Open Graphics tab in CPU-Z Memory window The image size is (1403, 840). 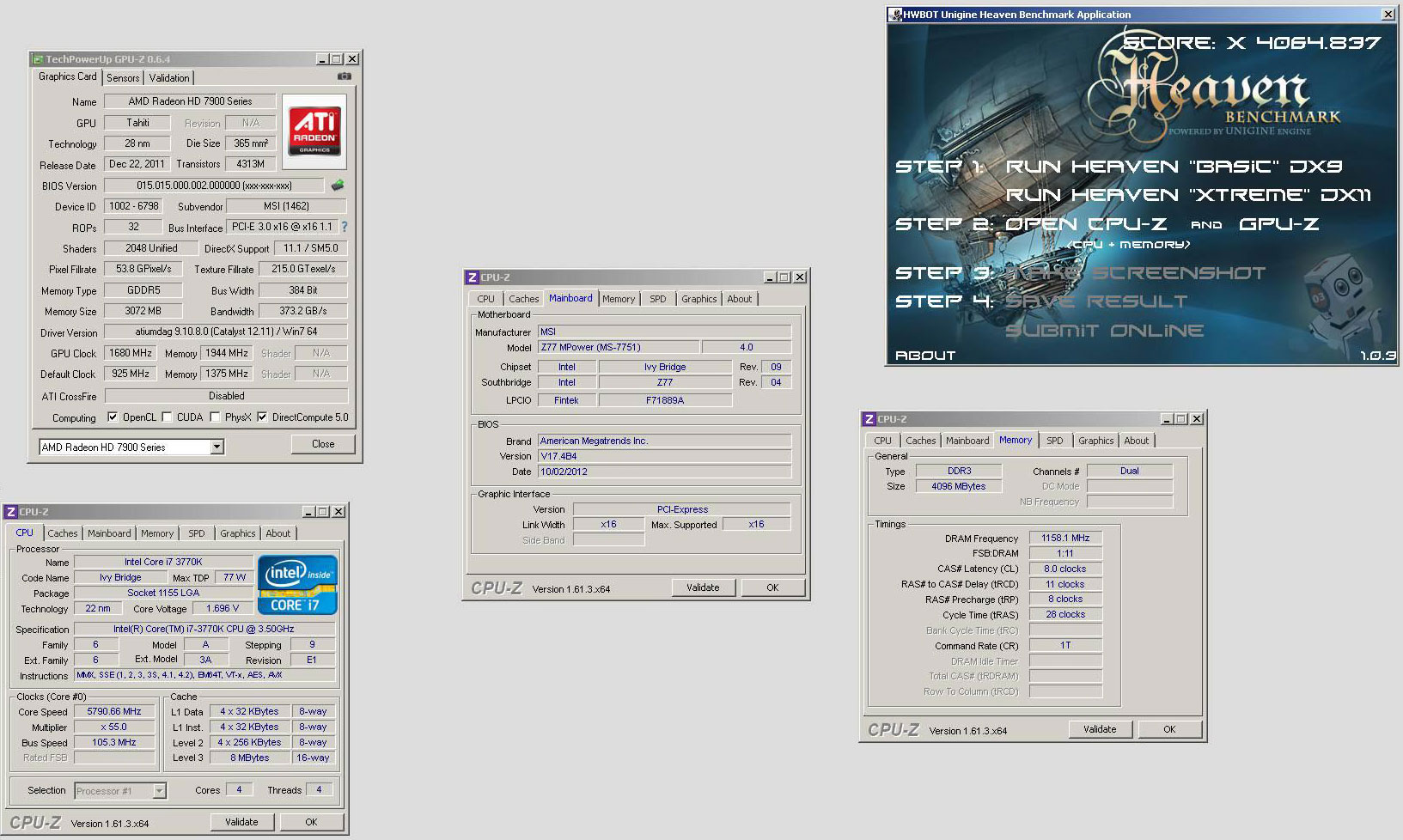[x=1096, y=441]
